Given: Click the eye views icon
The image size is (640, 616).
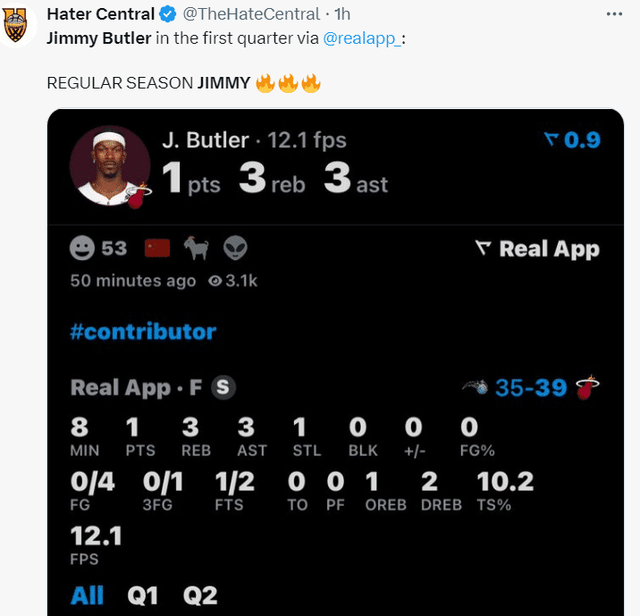Looking at the screenshot, I should [214, 281].
